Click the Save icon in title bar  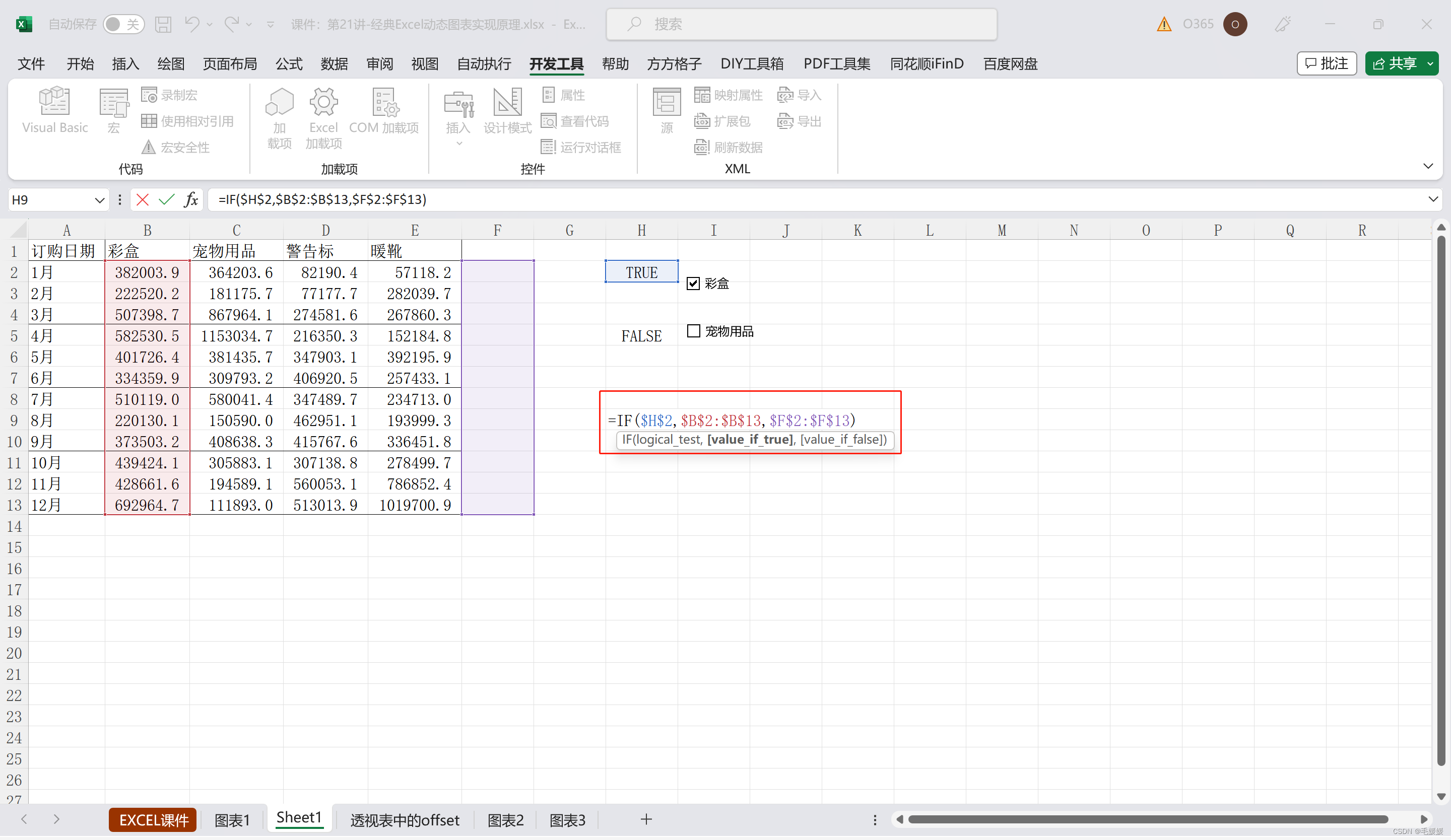coord(164,24)
